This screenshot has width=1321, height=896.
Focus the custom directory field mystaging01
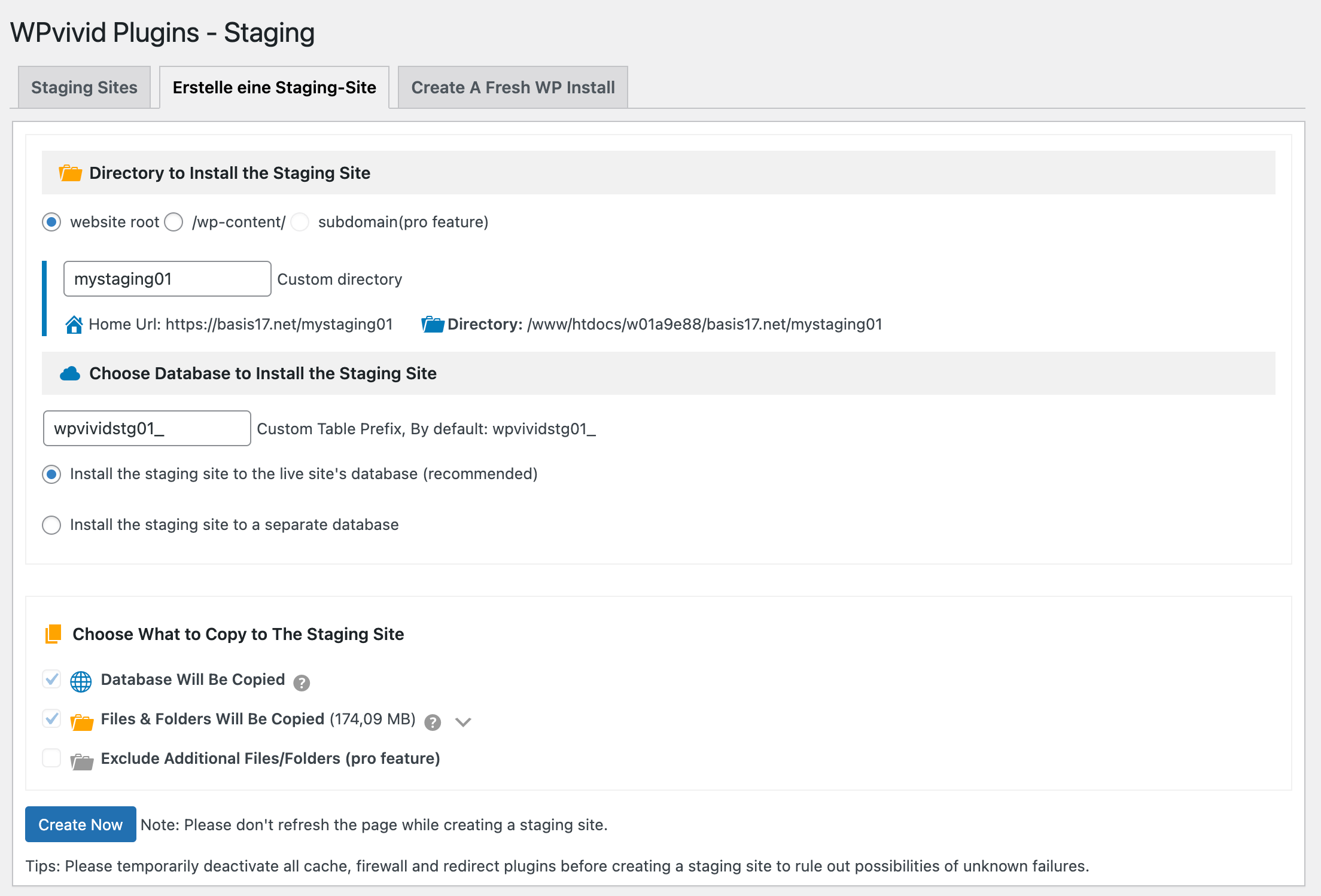pyautogui.click(x=168, y=279)
